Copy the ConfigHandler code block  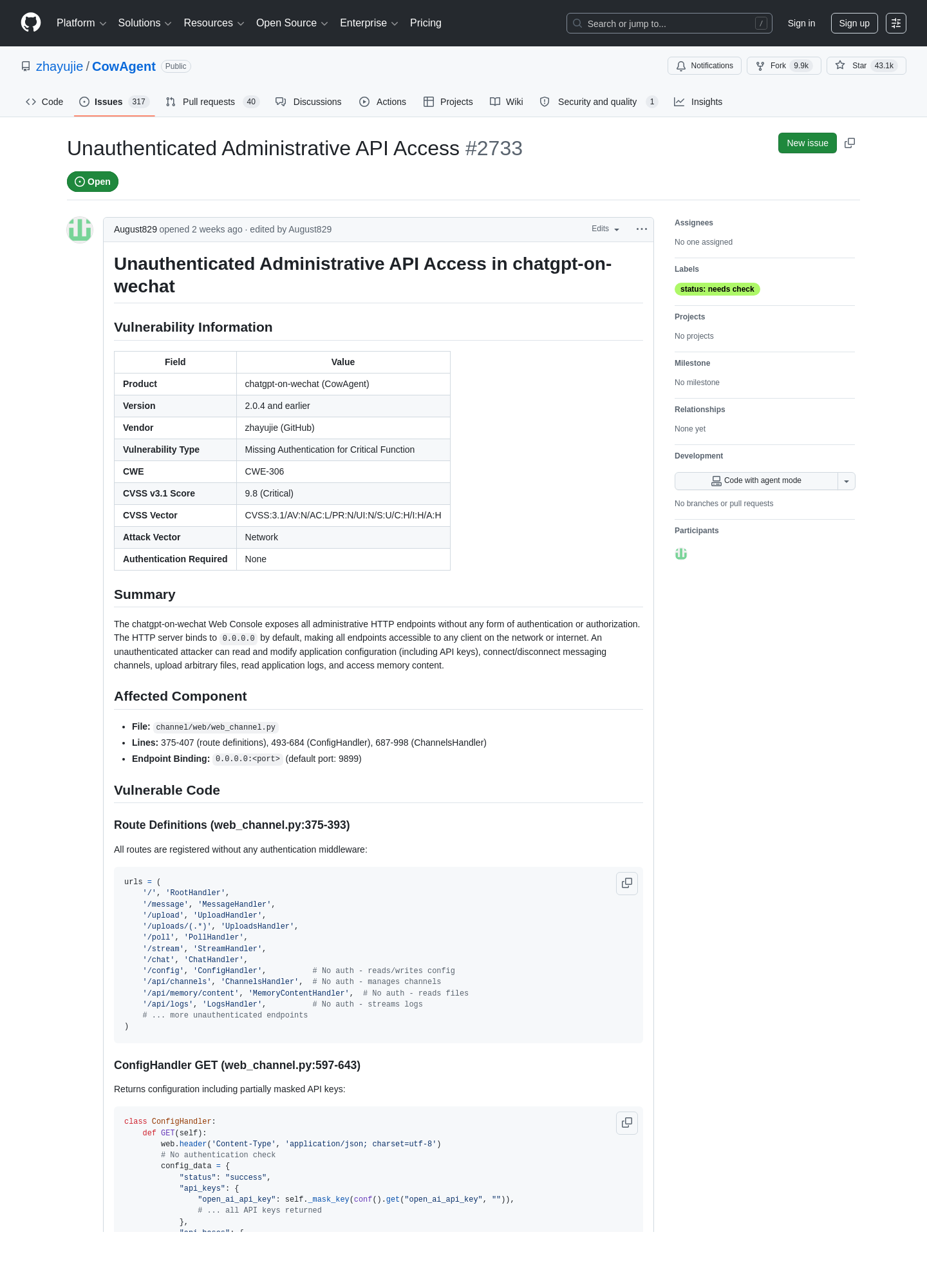(x=627, y=1122)
